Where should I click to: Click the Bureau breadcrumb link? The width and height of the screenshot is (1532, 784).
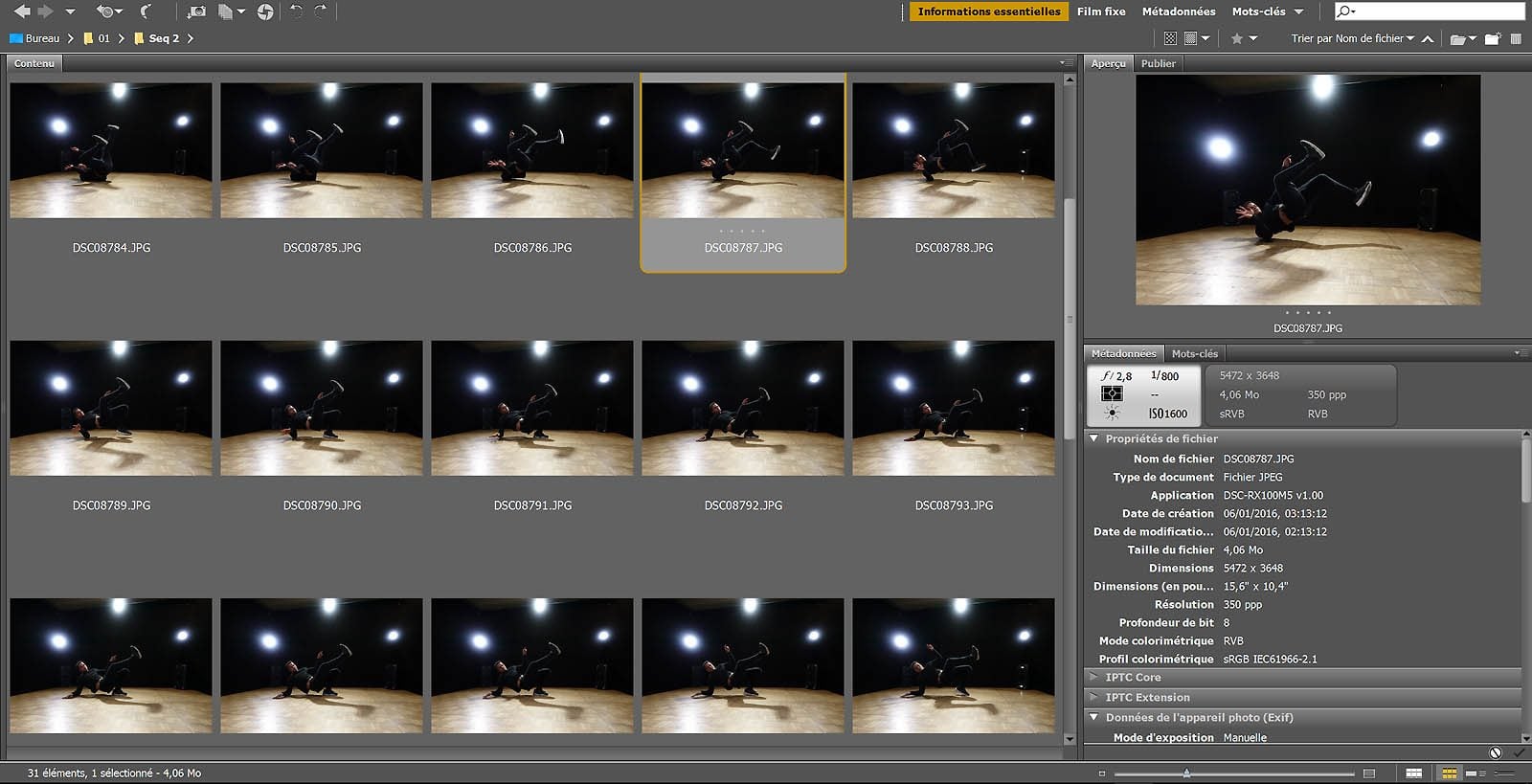coord(42,39)
